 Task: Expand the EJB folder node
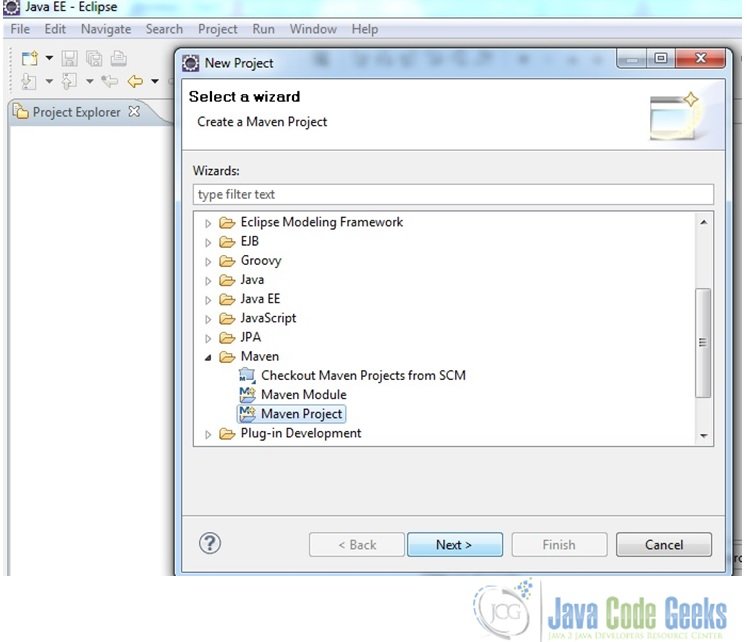[208, 242]
